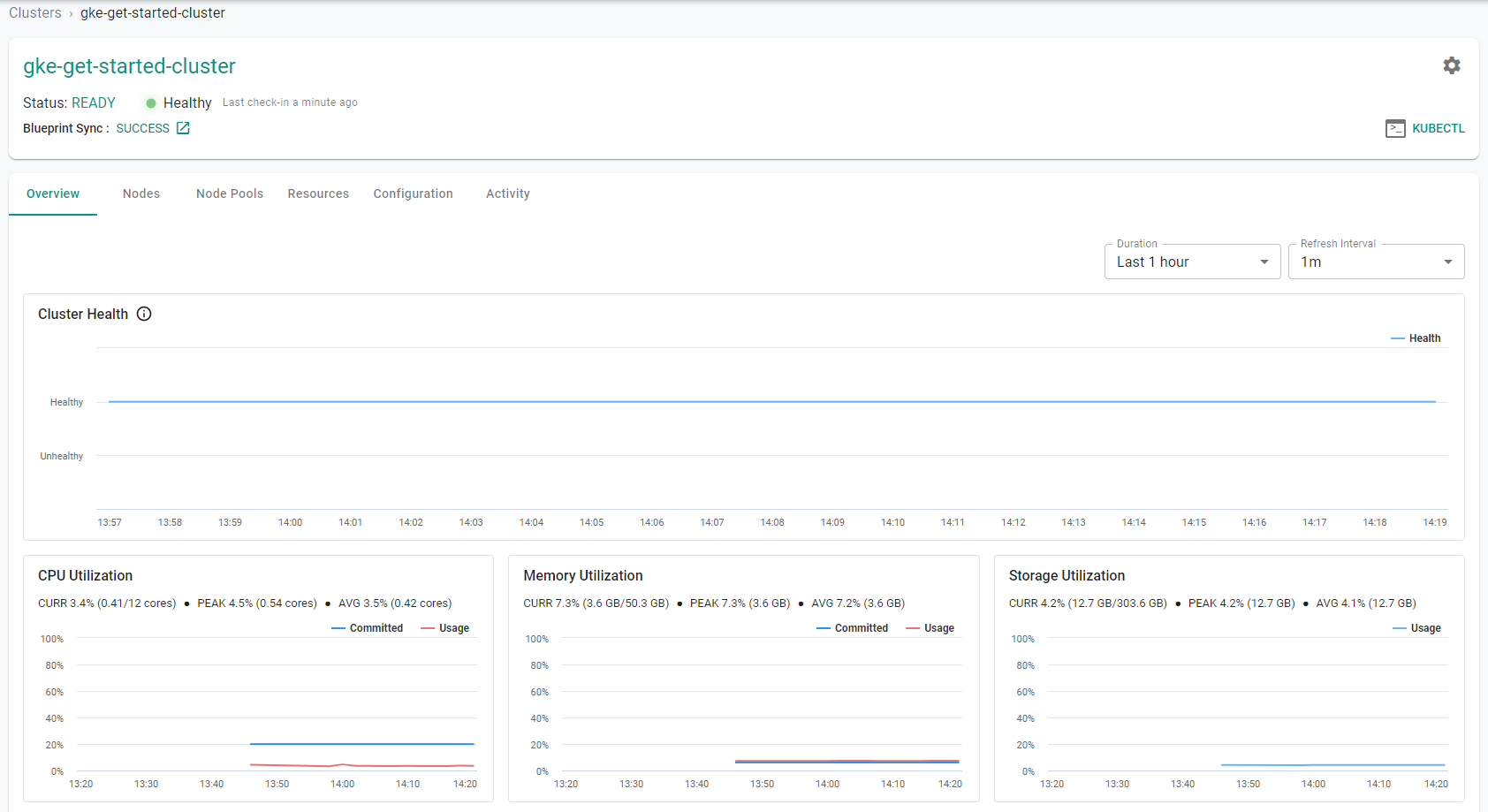Click Storage 'AVG 4.1% (12.7 GB)' value
The height and width of the screenshot is (812, 1488).
click(1366, 603)
